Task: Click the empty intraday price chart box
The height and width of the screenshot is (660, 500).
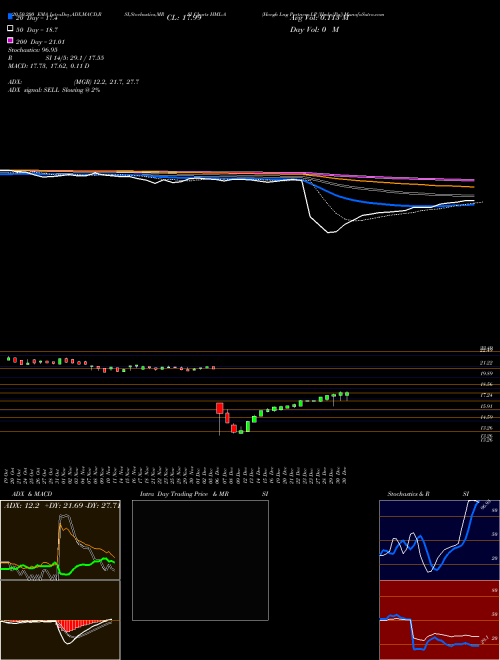Action: pyautogui.click(x=200, y=560)
